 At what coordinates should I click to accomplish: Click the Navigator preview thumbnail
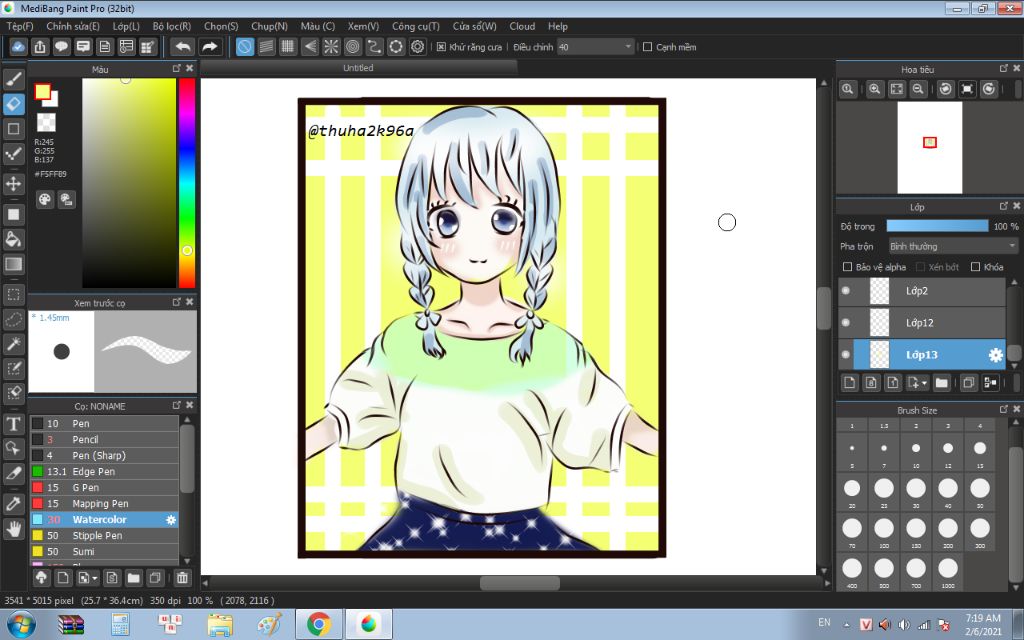pyautogui.click(x=929, y=148)
